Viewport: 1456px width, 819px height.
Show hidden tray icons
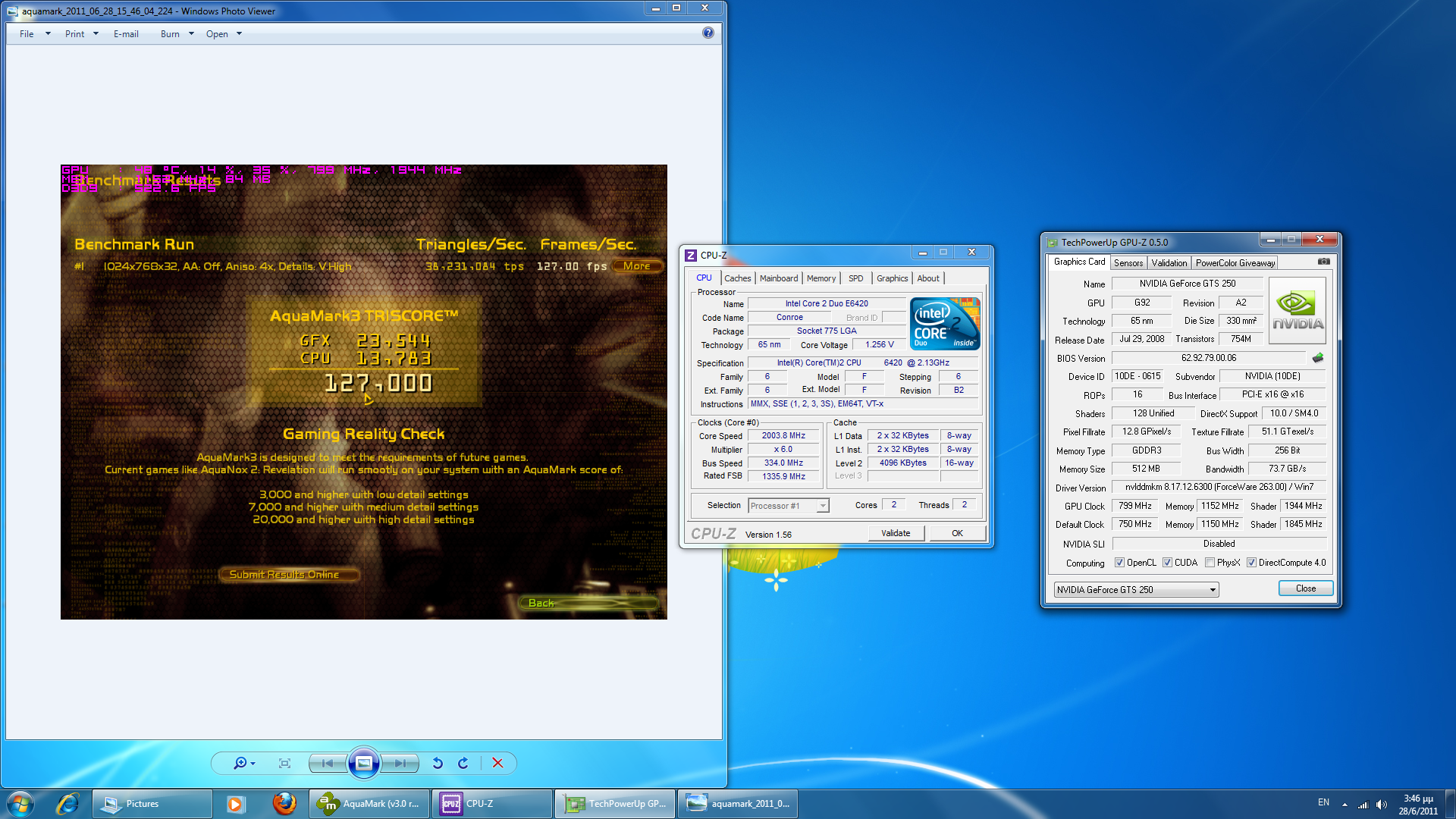coord(1345,804)
